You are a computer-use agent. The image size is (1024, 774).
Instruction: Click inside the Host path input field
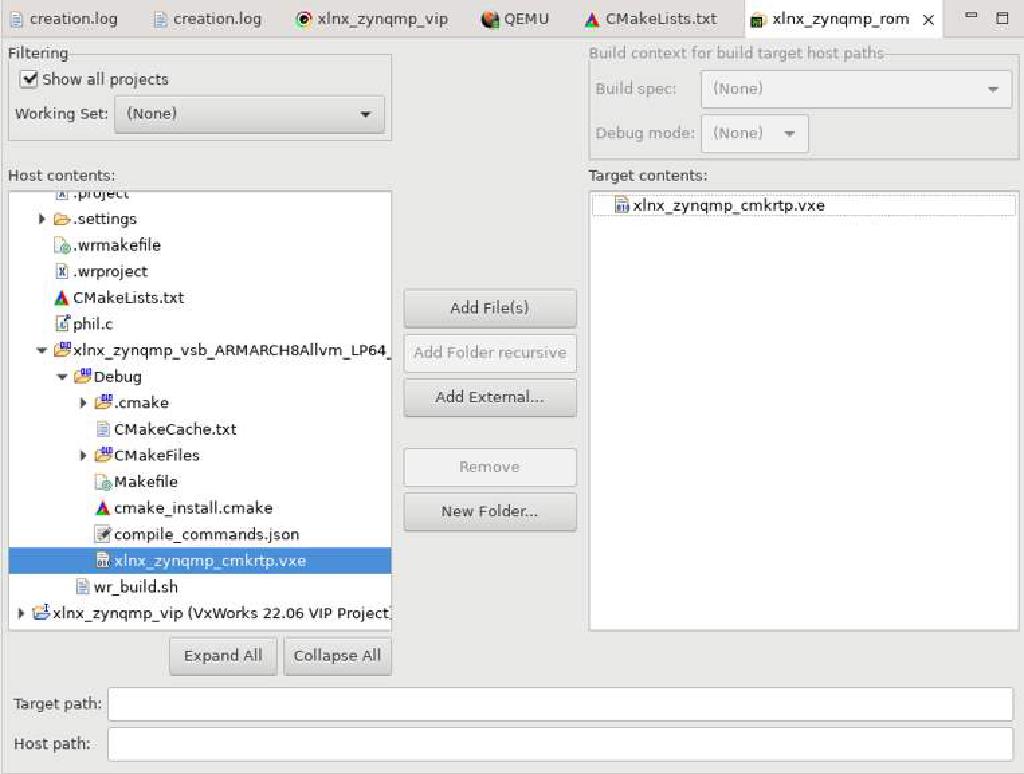(x=560, y=742)
